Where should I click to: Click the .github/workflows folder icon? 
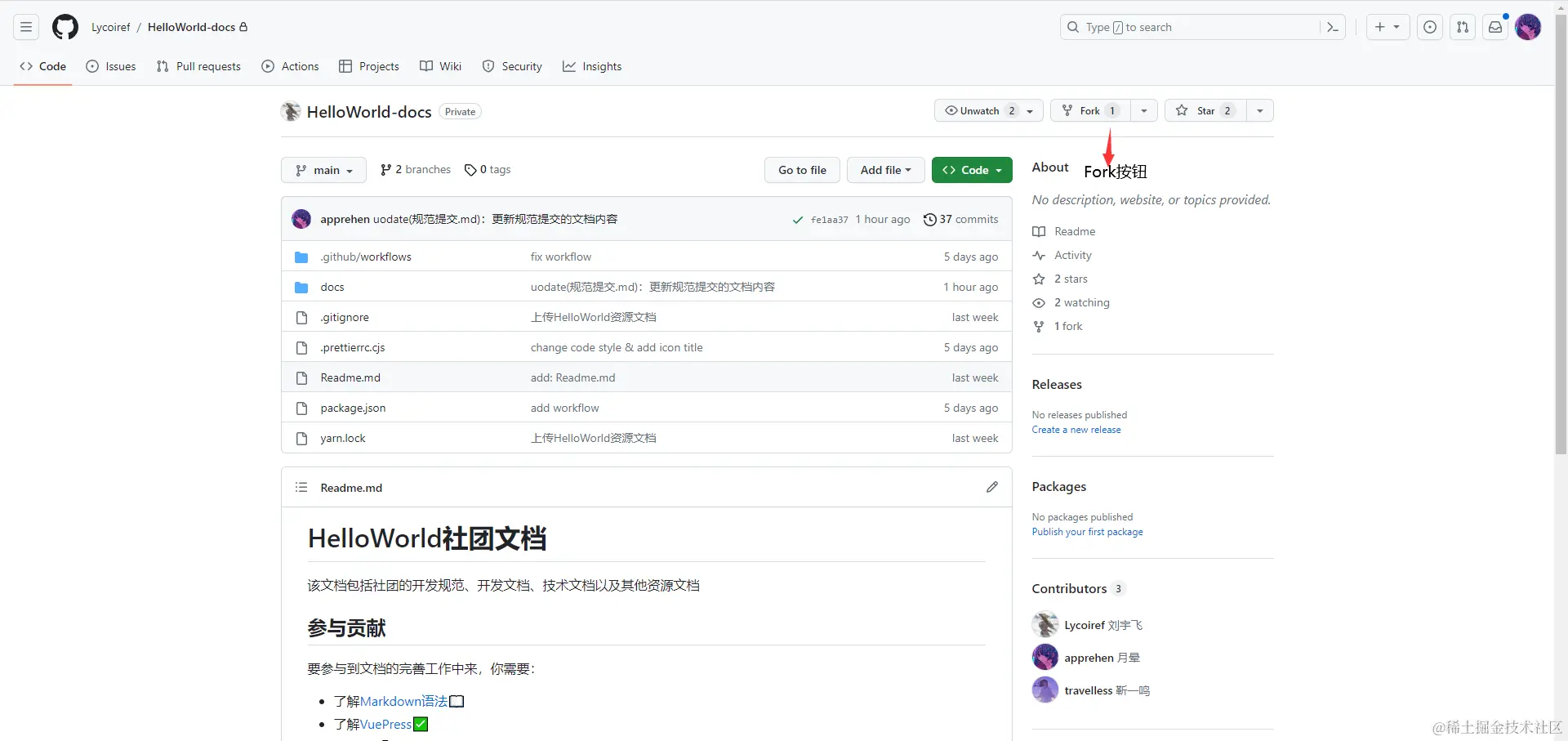click(301, 257)
